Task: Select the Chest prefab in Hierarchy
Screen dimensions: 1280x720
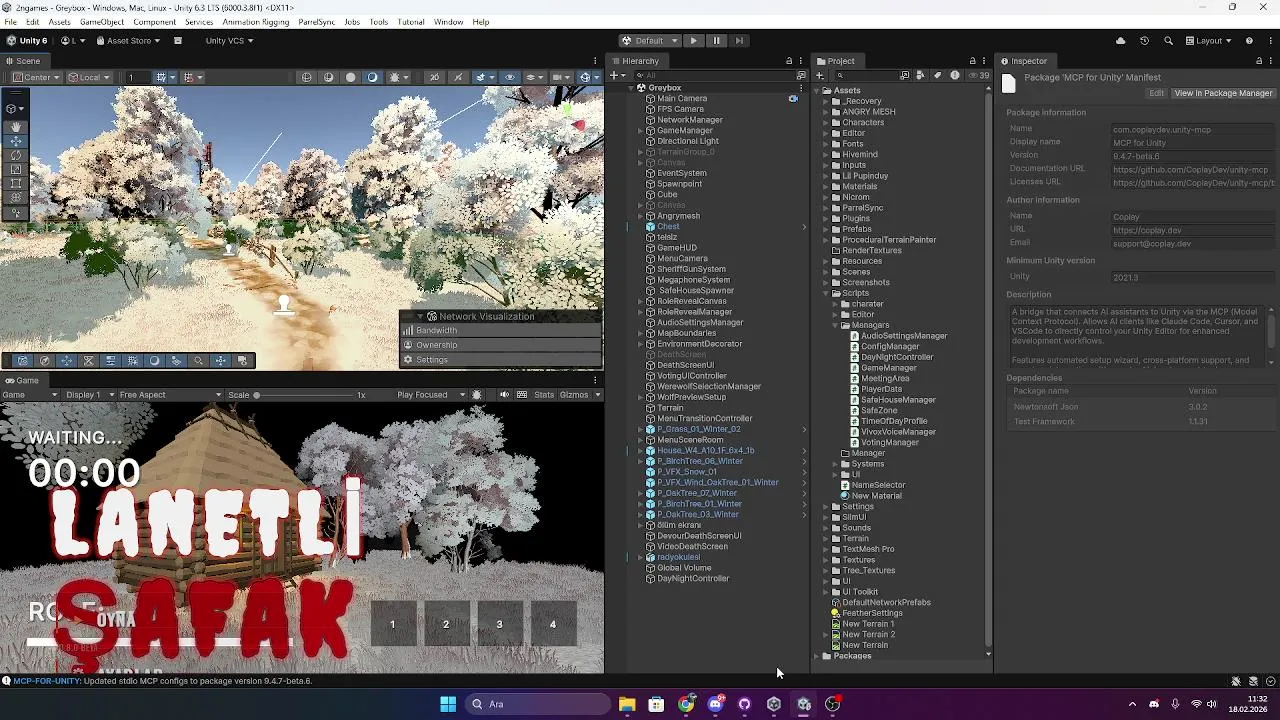Action: tap(668, 227)
